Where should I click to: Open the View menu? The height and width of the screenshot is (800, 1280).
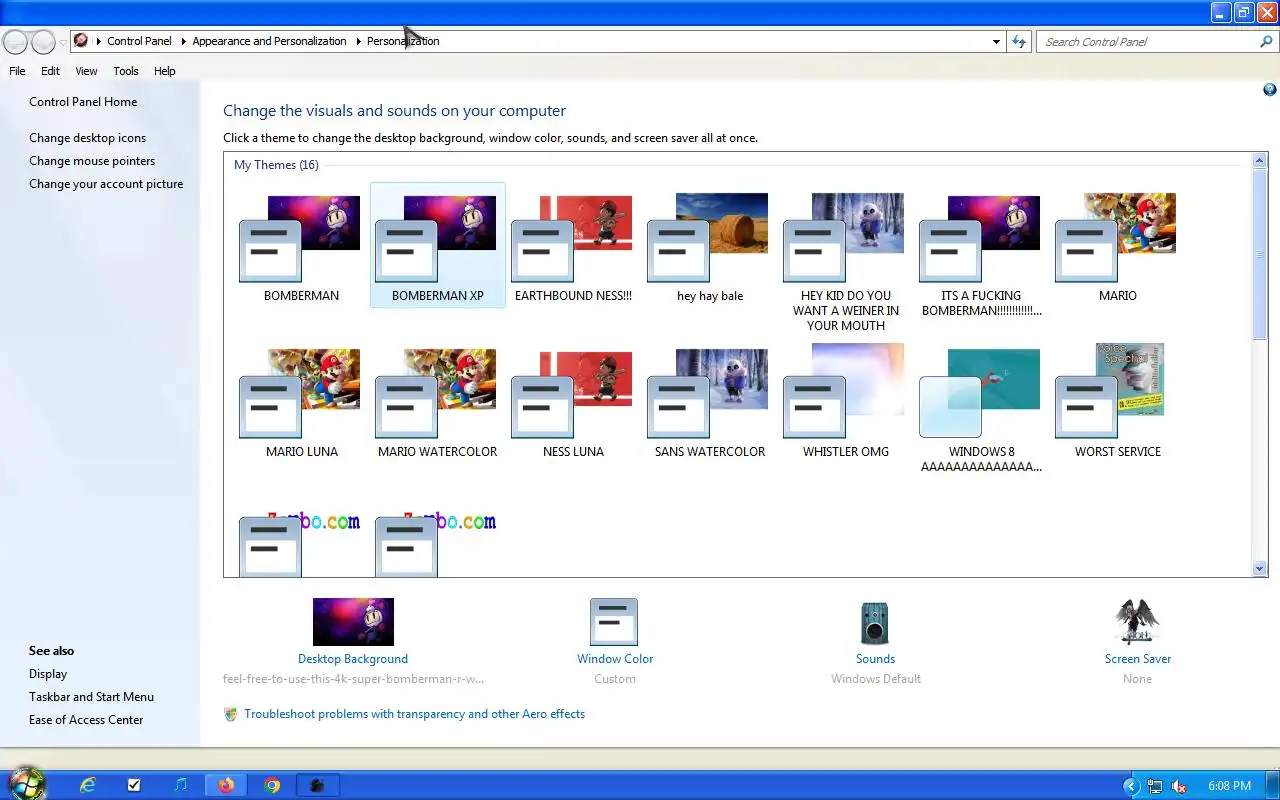[86, 71]
